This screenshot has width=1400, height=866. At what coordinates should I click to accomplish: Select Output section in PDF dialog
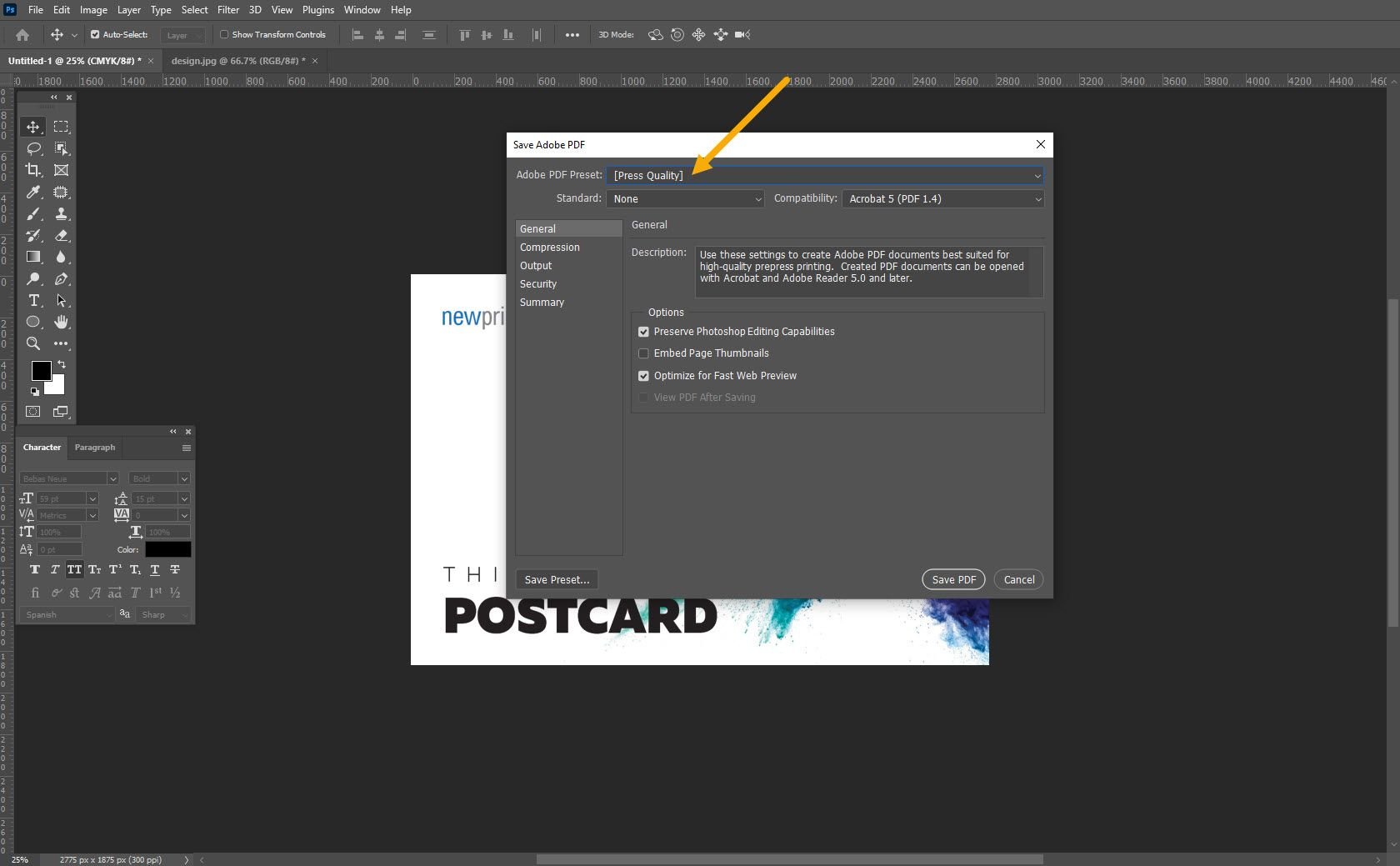point(569,266)
